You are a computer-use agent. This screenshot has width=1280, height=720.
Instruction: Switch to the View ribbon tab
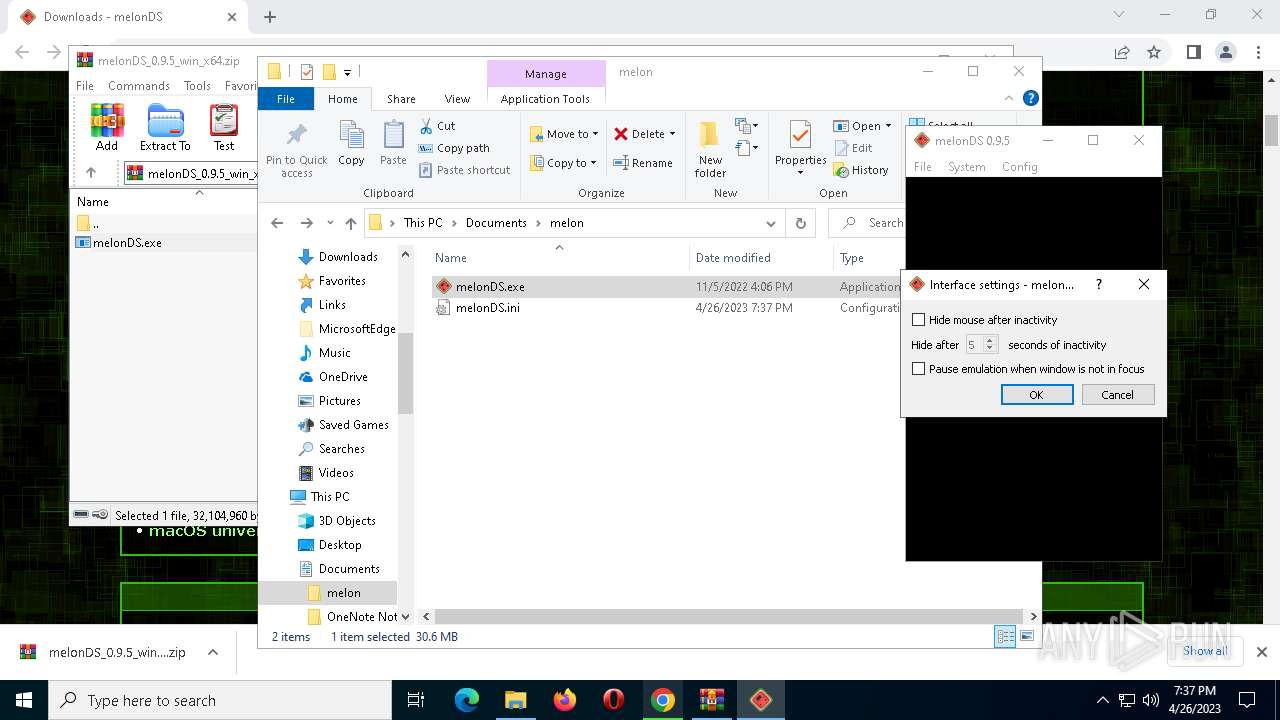click(x=457, y=99)
